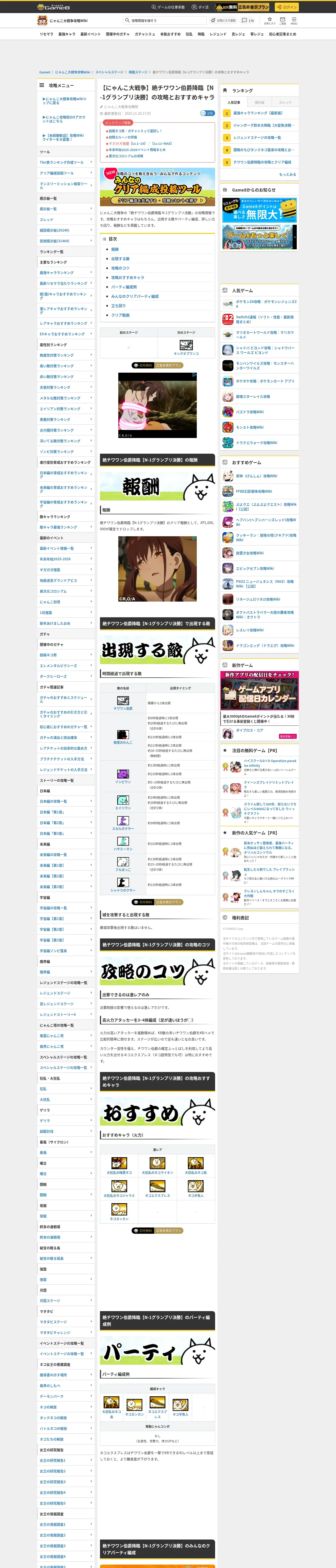
Task: Jump to 攻略のコツ in the table of contents
Action: [120, 268]
